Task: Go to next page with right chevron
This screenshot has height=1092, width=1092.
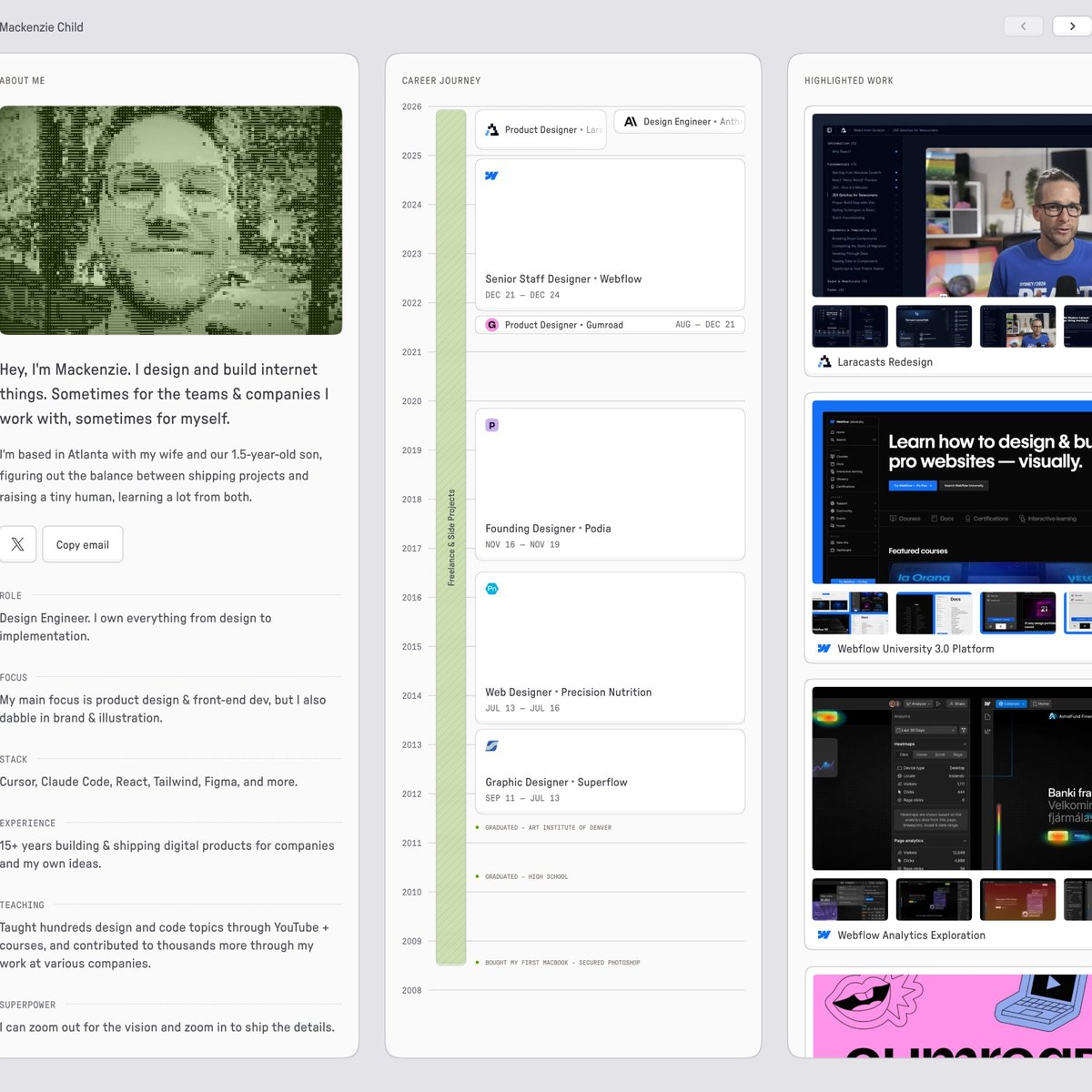Action: pos(1072,26)
